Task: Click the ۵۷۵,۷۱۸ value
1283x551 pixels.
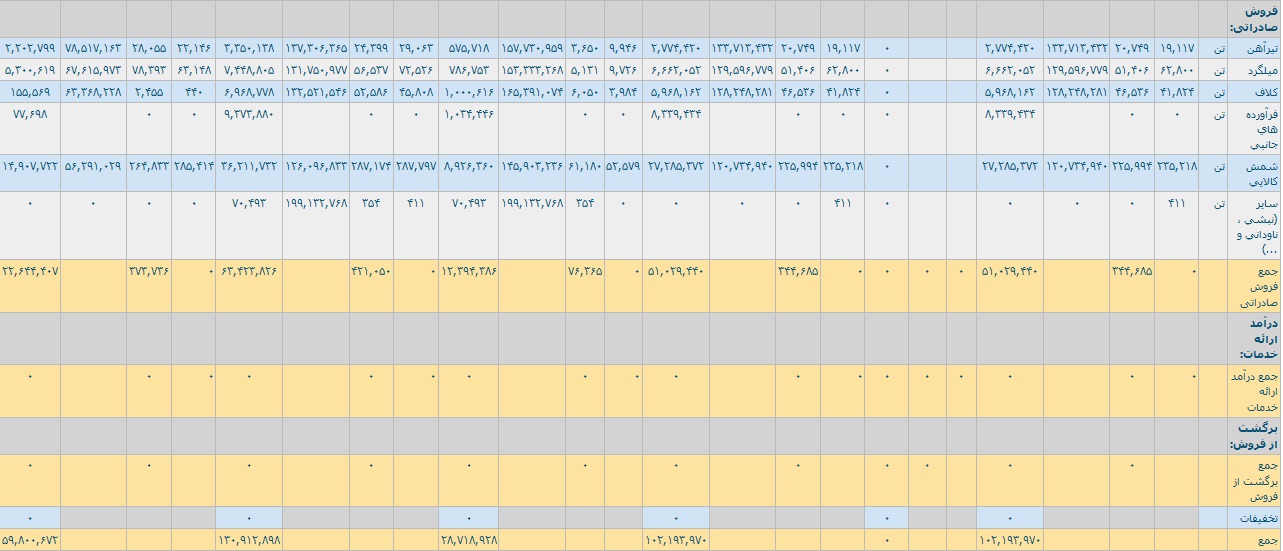Action: pyautogui.click(x=469, y=48)
